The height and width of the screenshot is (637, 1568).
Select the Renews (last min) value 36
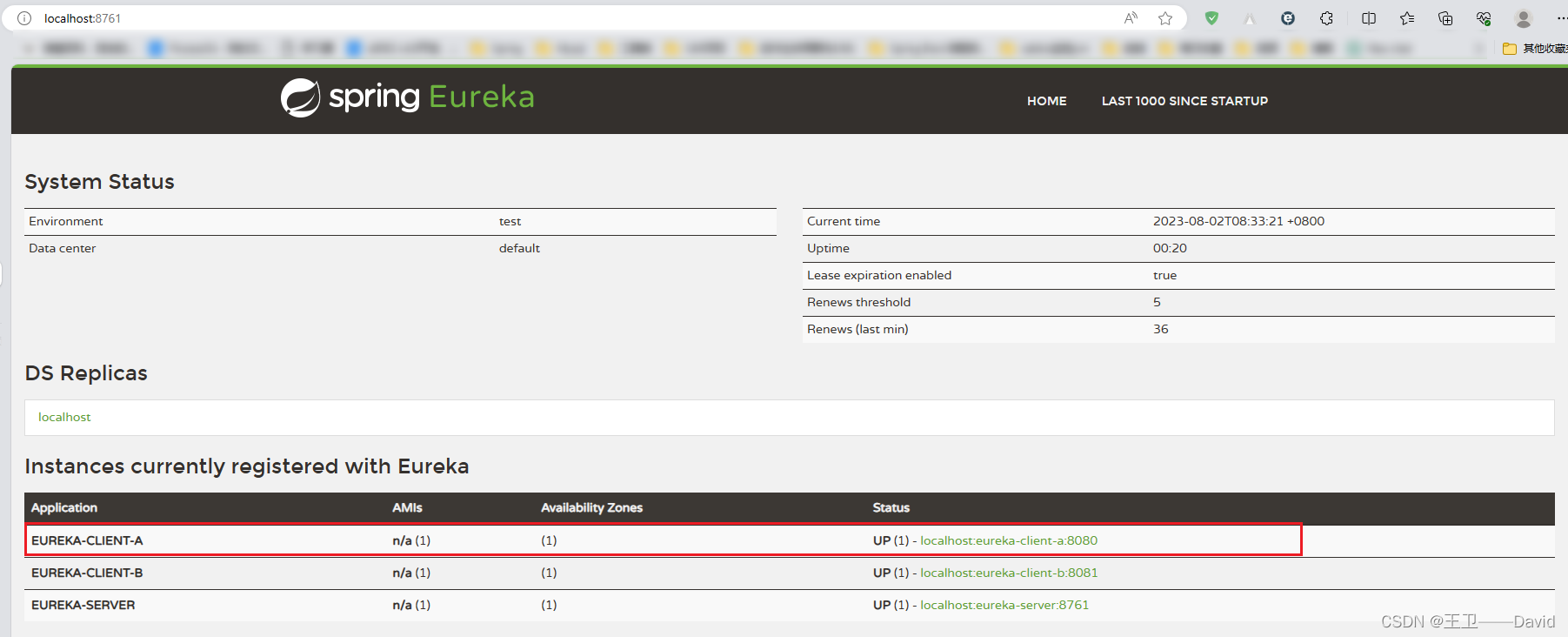coord(1161,329)
